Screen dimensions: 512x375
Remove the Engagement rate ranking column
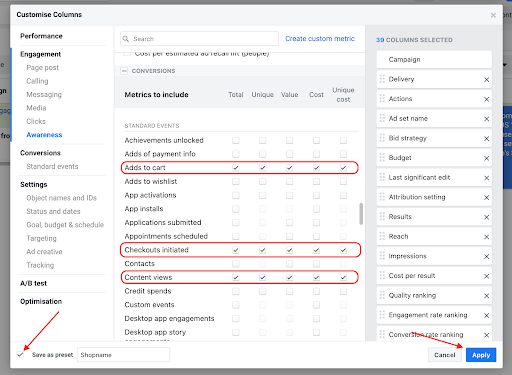coord(486,316)
